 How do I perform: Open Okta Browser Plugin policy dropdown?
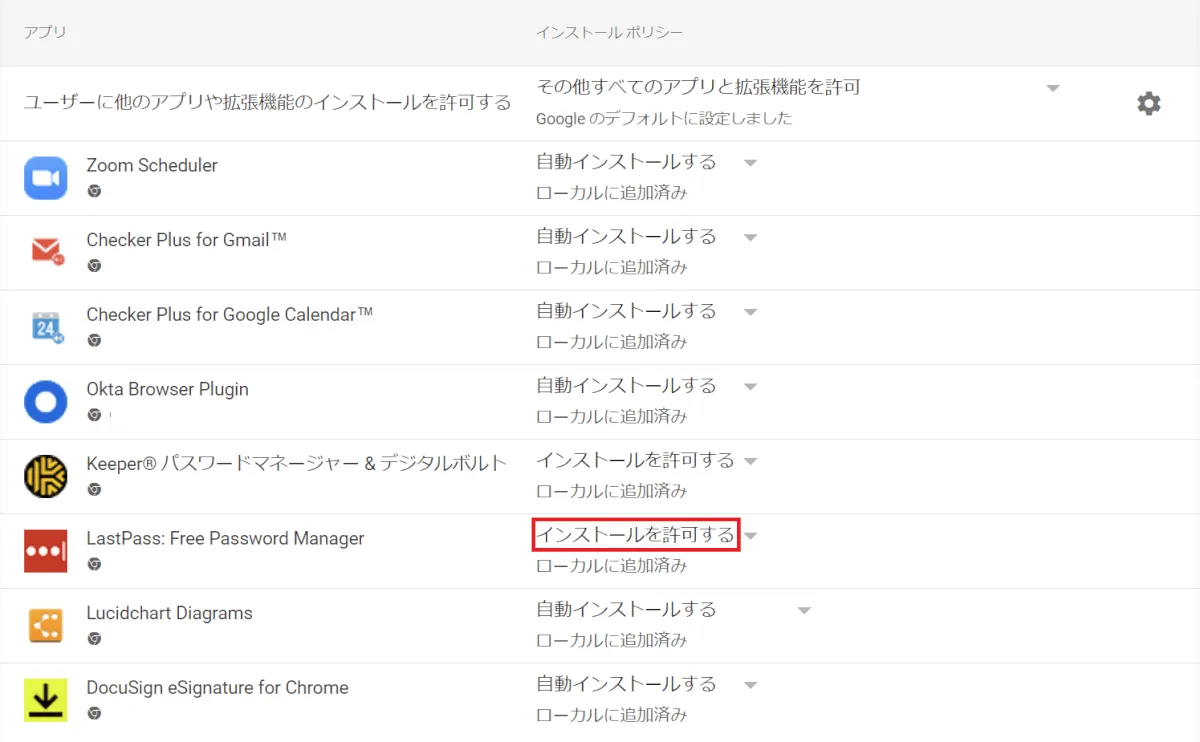(x=751, y=387)
